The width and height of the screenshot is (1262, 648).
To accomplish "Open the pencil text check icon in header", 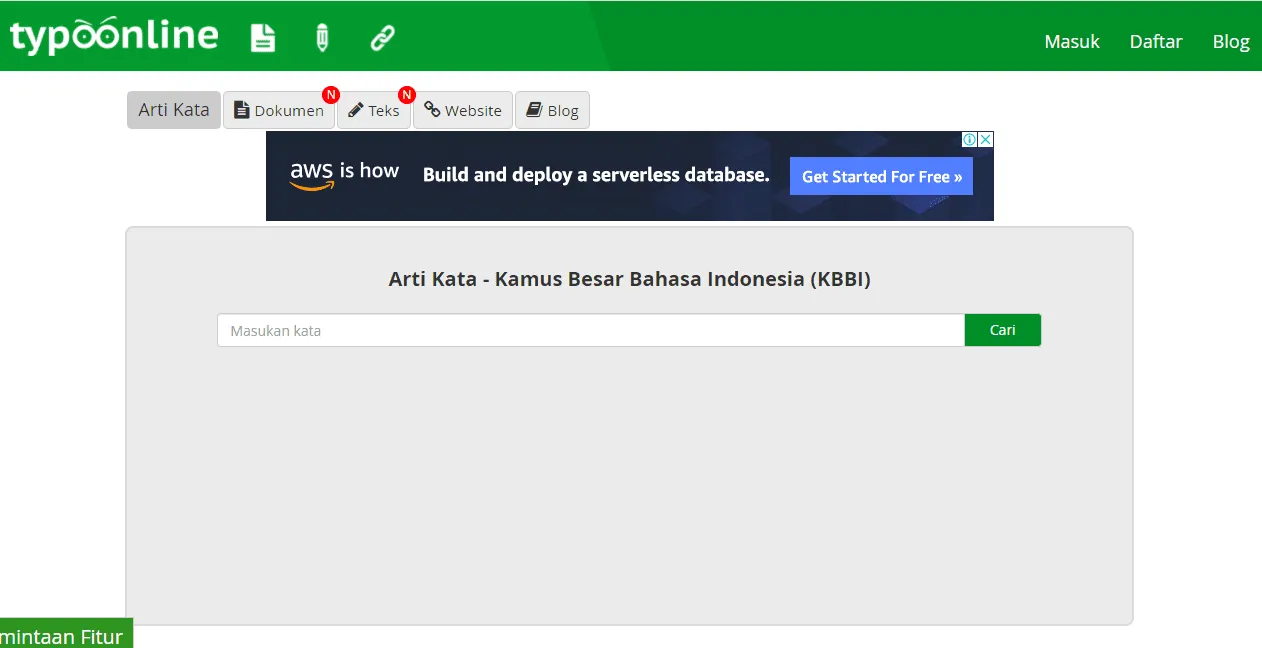I will [x=322, y=38].
